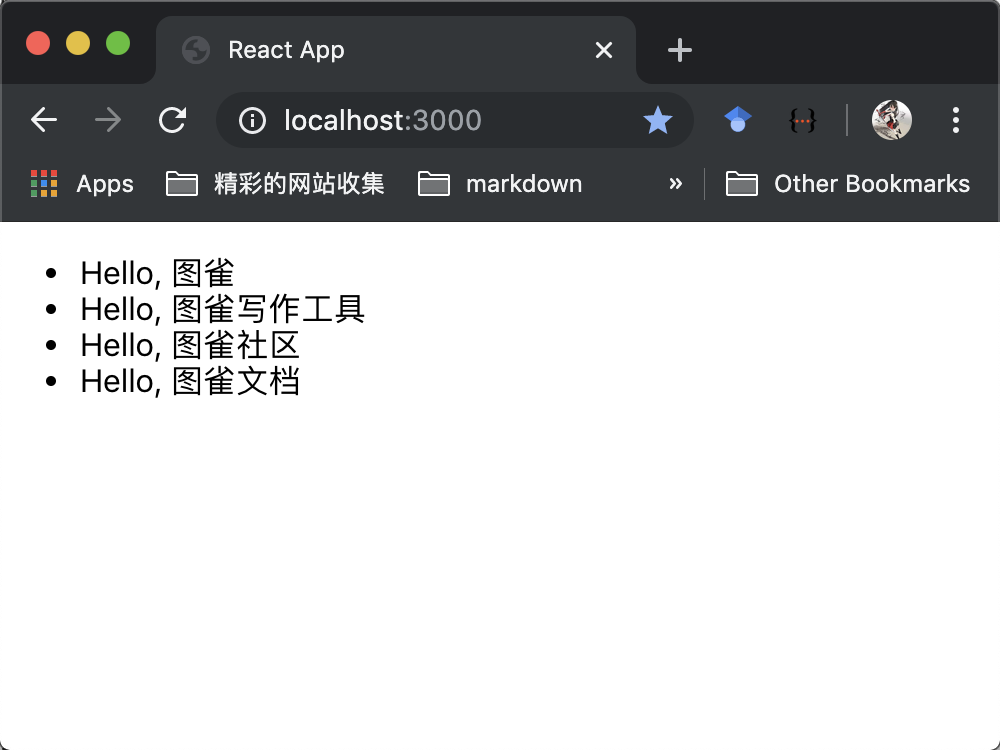Click inside the address bar
Viewport: 1000px width, 750px height.
[x=420, y=120]
